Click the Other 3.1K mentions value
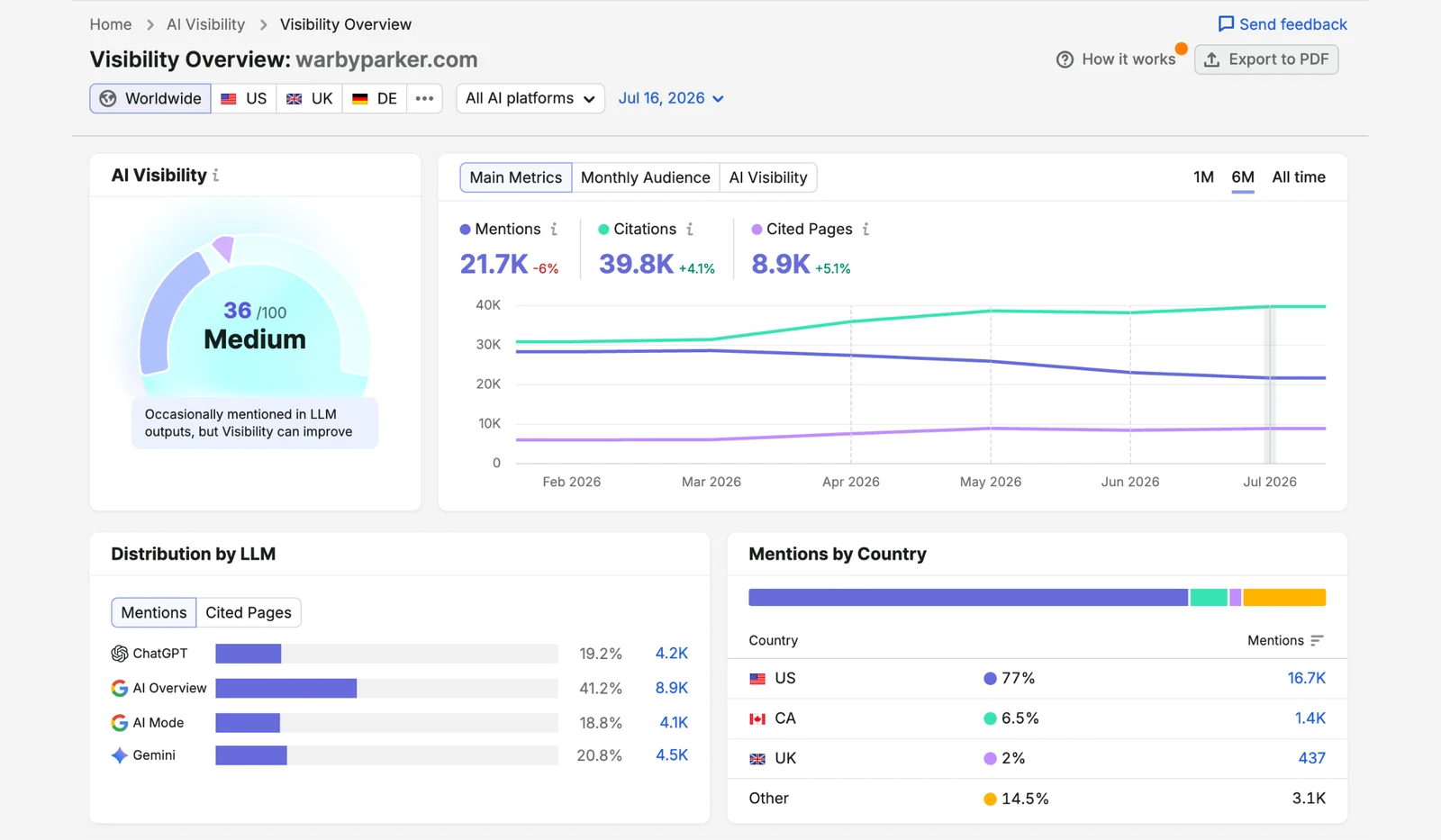Image resolution: width=1441 pixels, height=840 pixels. pos(1309,799)
